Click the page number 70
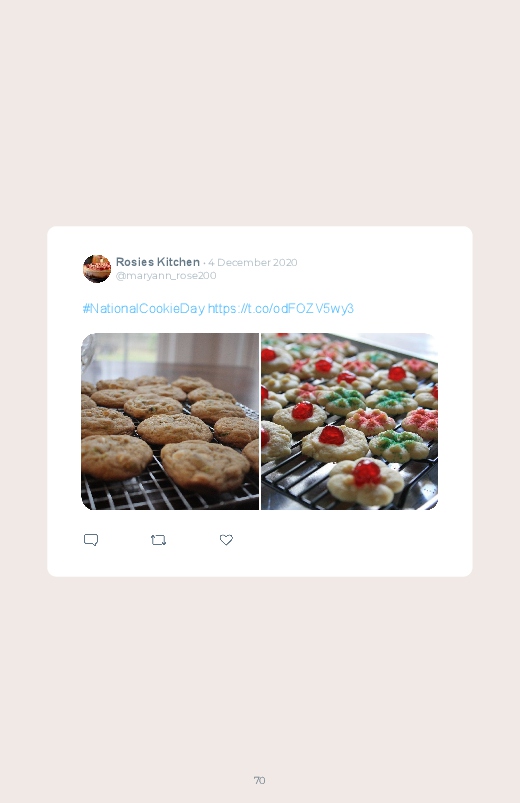This screenshot has width=520, height=803. point(260,780)
